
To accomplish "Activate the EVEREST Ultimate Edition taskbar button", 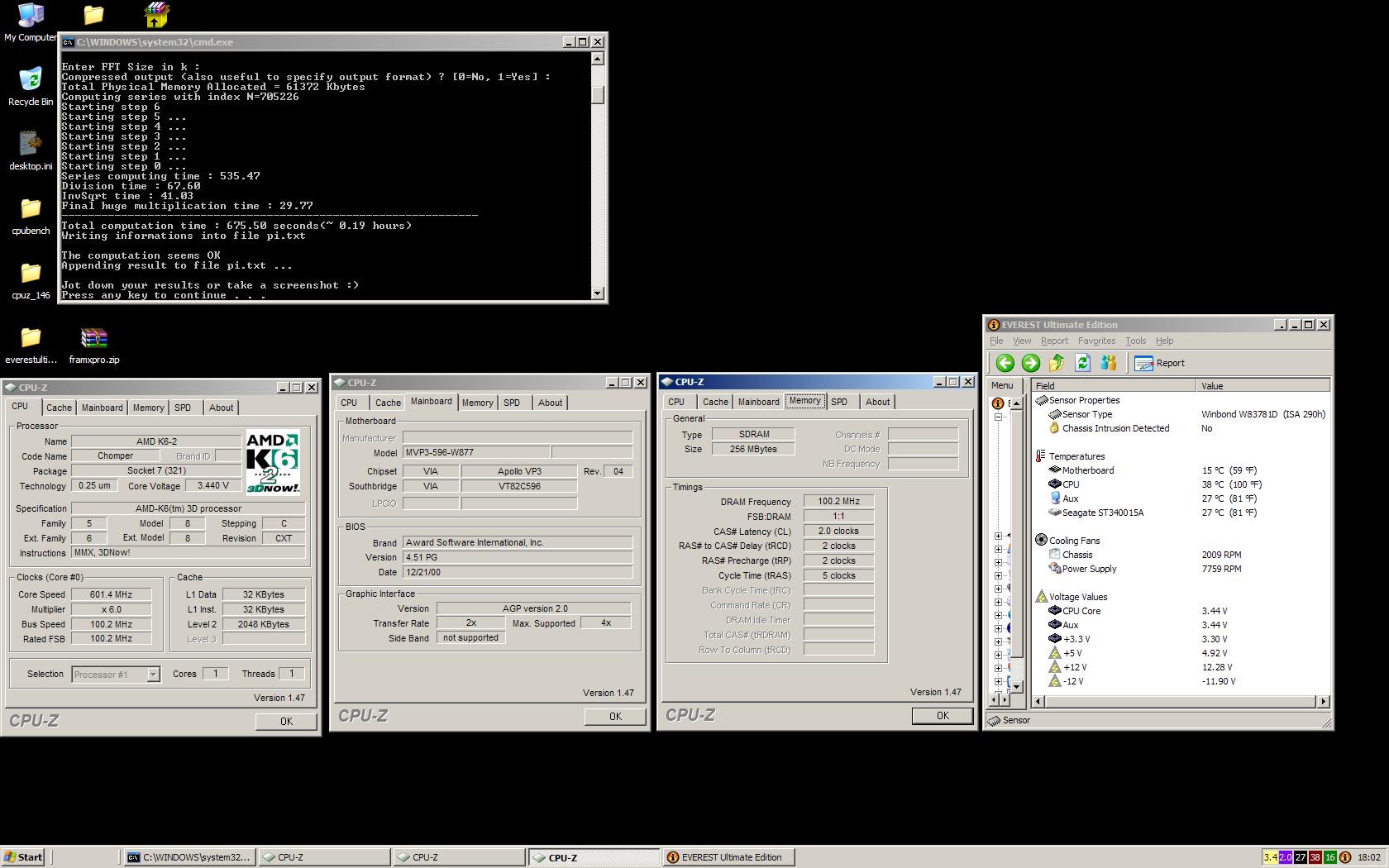I will pyautogui.click(x=728, y=857).
